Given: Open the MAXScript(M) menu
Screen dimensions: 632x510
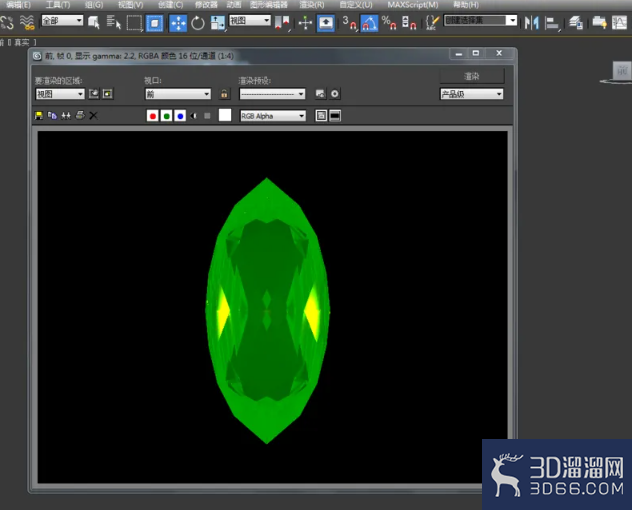Looking at the screenshot, I should [413, 5].
